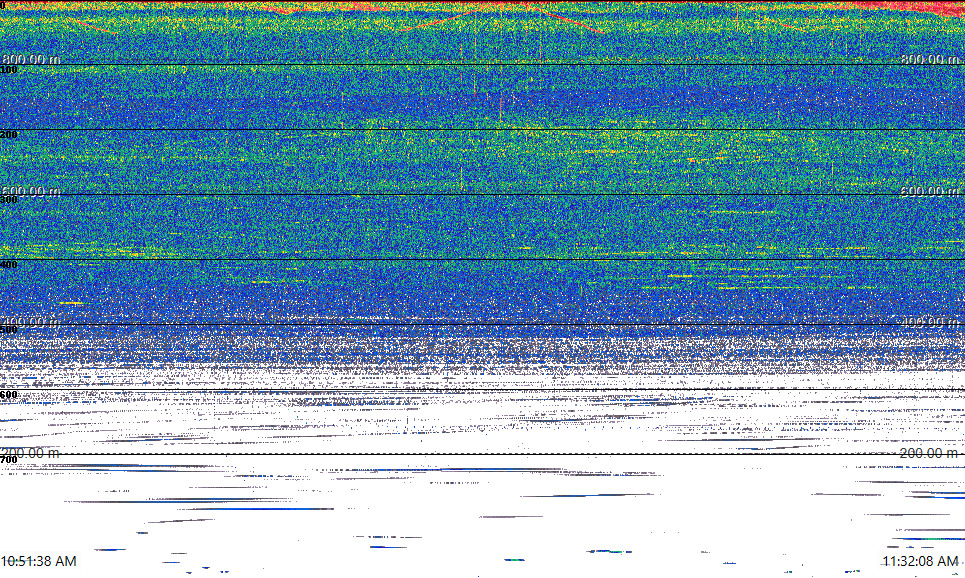
Task: Click the right-edge 600.00 m range label
Action: [x=929, y=191]
